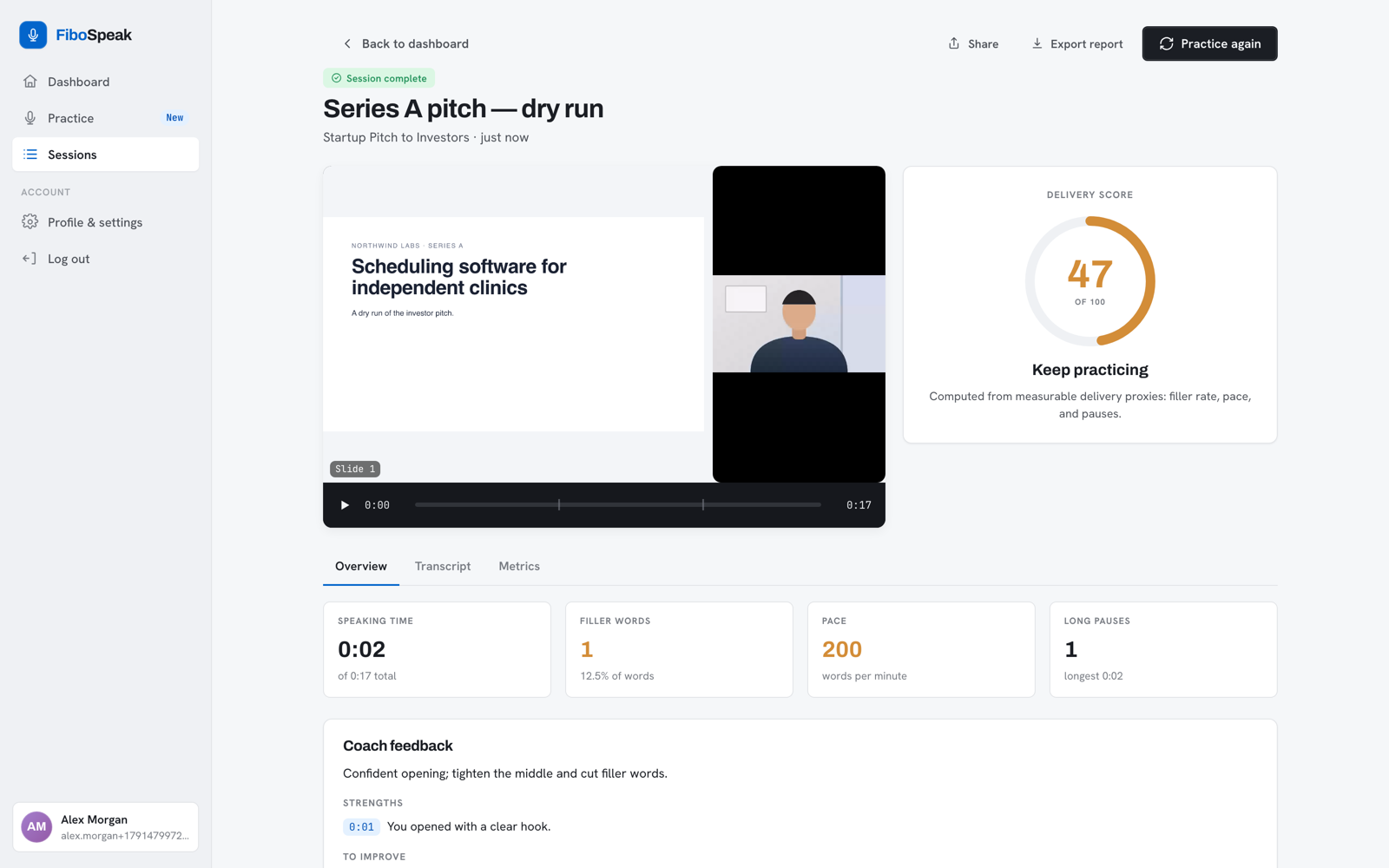Click the video progress bar
The image size is (1389, 868).
coord(618,504)
